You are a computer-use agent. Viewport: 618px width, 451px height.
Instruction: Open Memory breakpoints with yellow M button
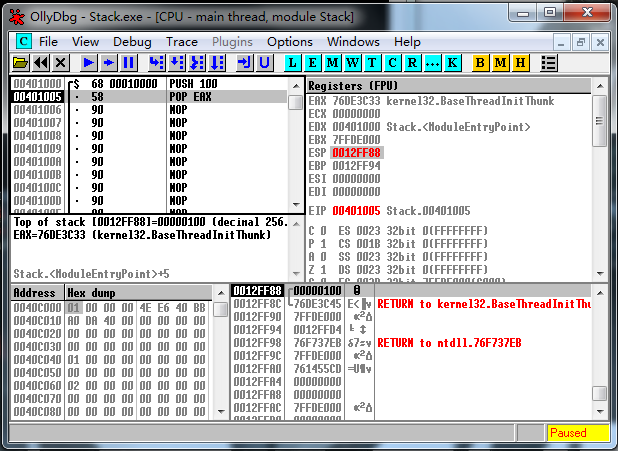(x=501, y=63)
